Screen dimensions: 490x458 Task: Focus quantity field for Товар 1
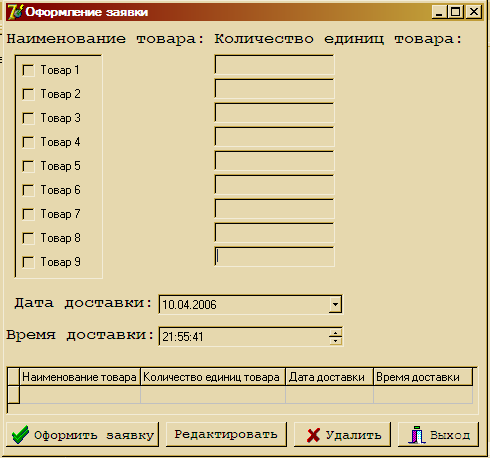(x=274, y=65)
